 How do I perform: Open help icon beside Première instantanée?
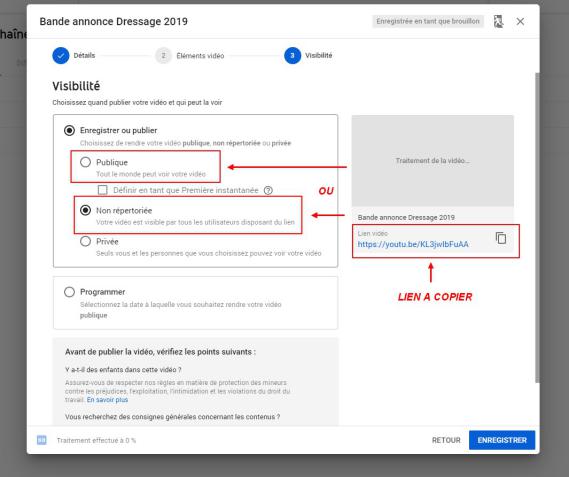[268, 190]
